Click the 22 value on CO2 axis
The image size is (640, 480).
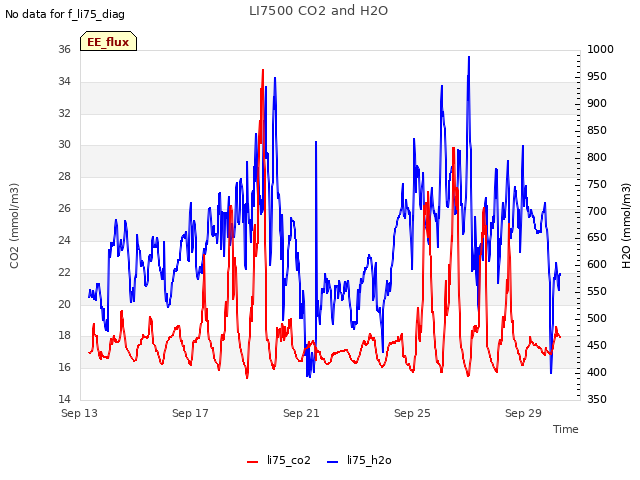click(64, 272)
